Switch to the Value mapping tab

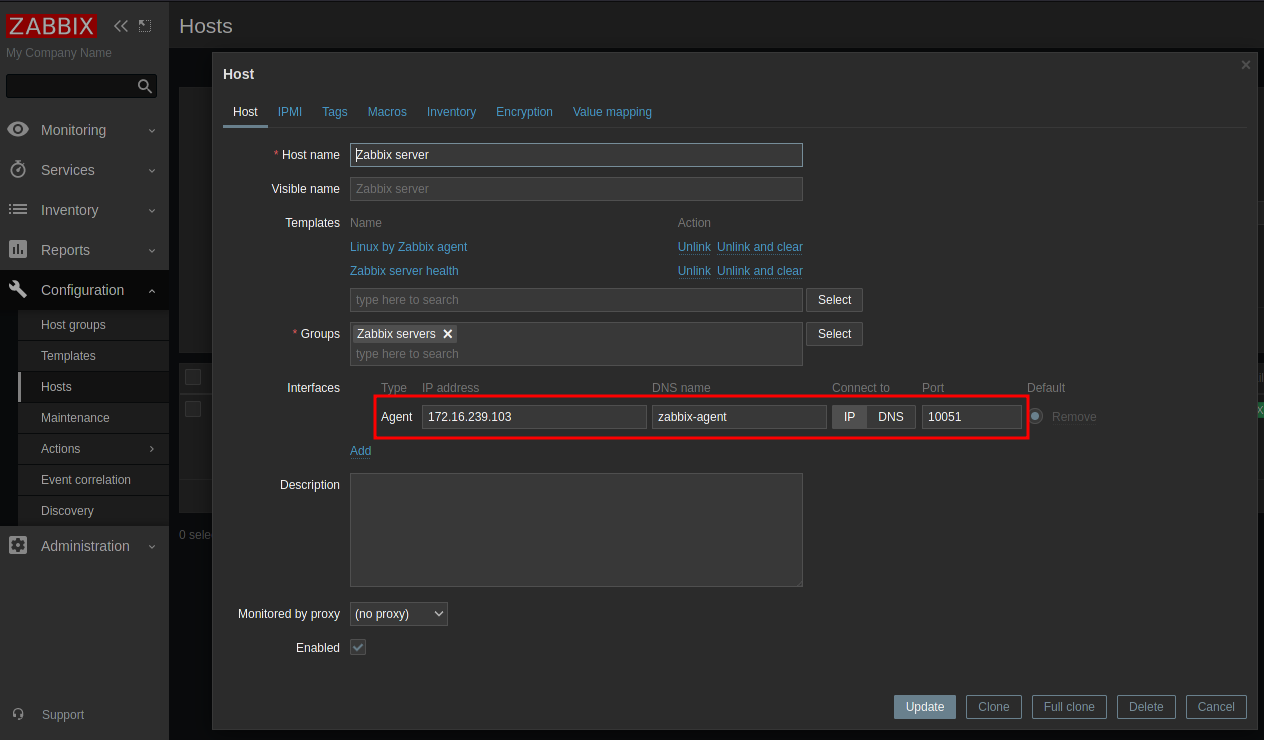coord(612,112)
